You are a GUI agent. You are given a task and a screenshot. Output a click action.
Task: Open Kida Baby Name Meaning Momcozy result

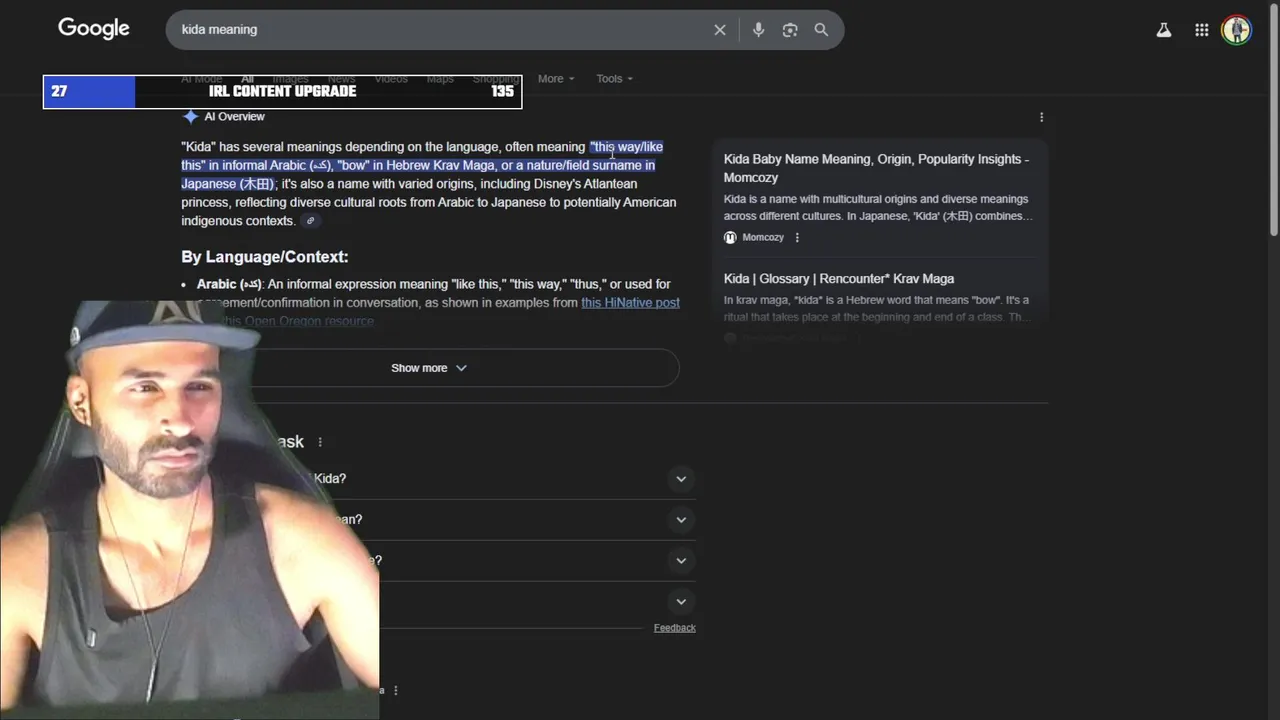click(x=876, y=168)
